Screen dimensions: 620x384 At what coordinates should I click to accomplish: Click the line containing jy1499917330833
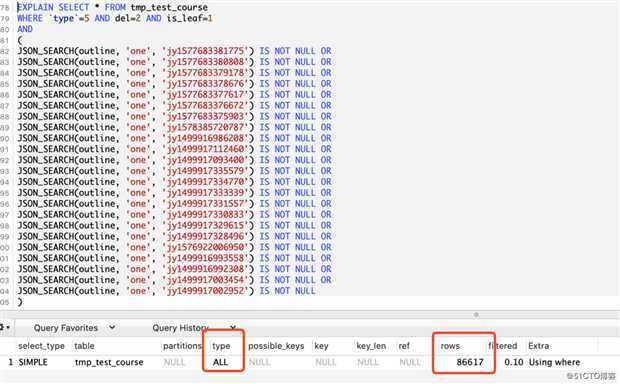(174, 214)
